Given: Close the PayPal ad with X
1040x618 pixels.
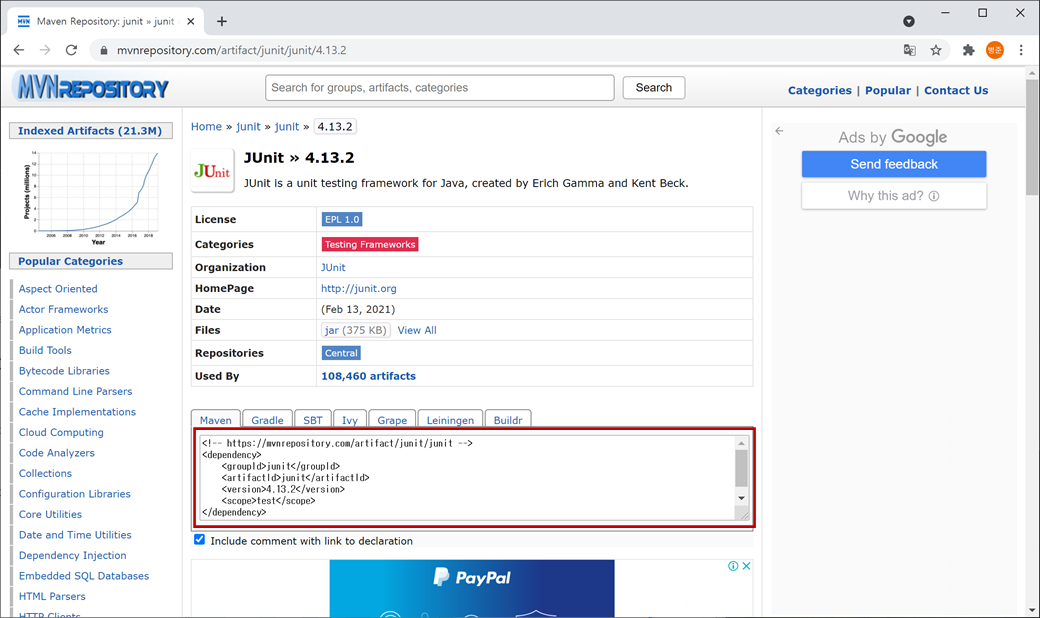Looking at the screenshot, I should tap(746, 566).
